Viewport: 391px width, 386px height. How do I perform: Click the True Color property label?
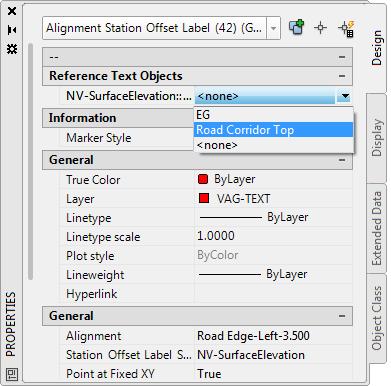click(x=93, y=180)
